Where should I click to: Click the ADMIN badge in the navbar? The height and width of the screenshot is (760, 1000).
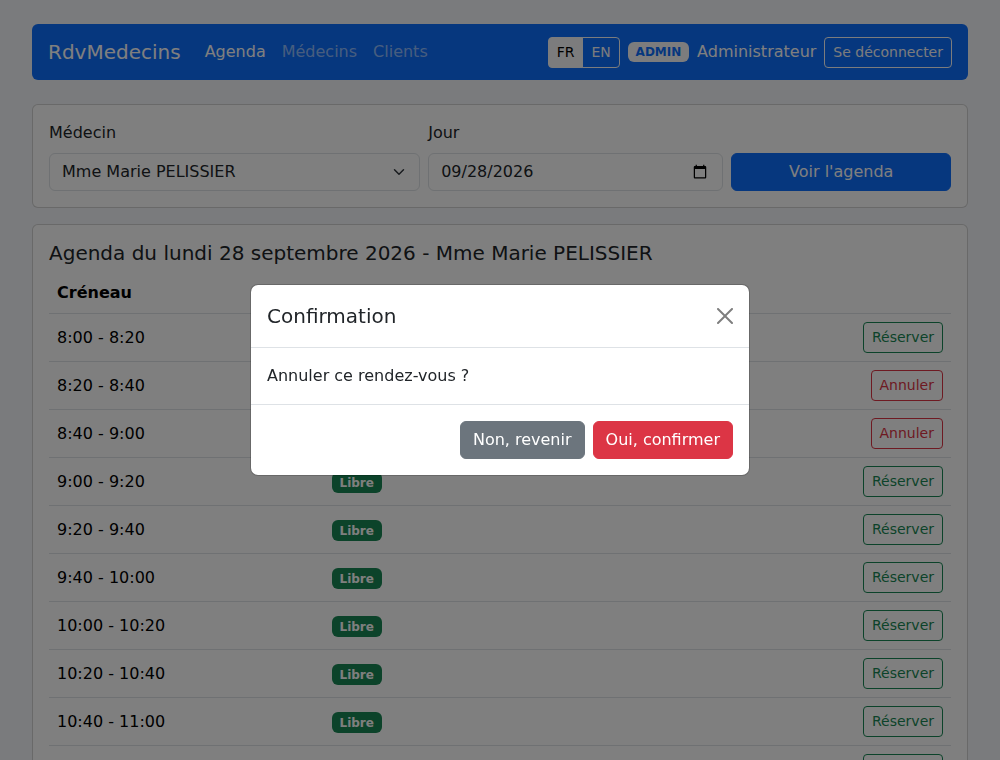point(658,52)
